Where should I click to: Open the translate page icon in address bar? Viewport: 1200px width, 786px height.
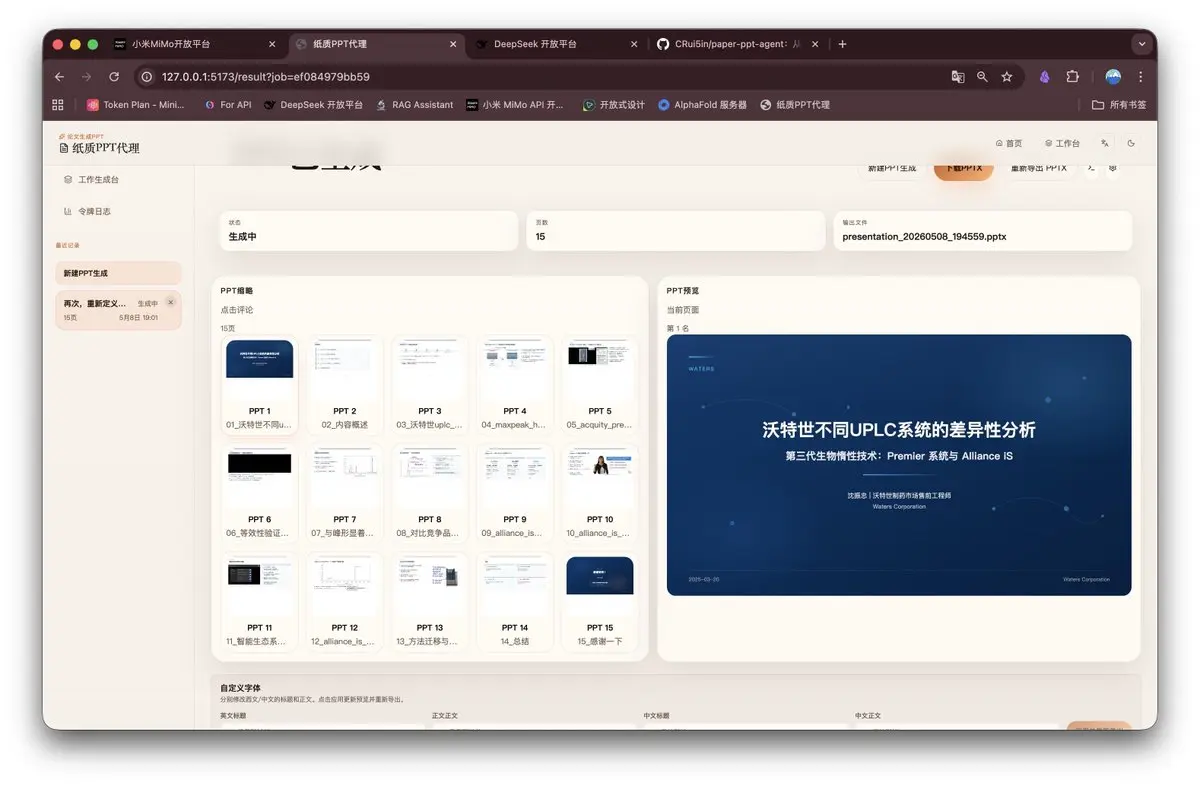957,76
